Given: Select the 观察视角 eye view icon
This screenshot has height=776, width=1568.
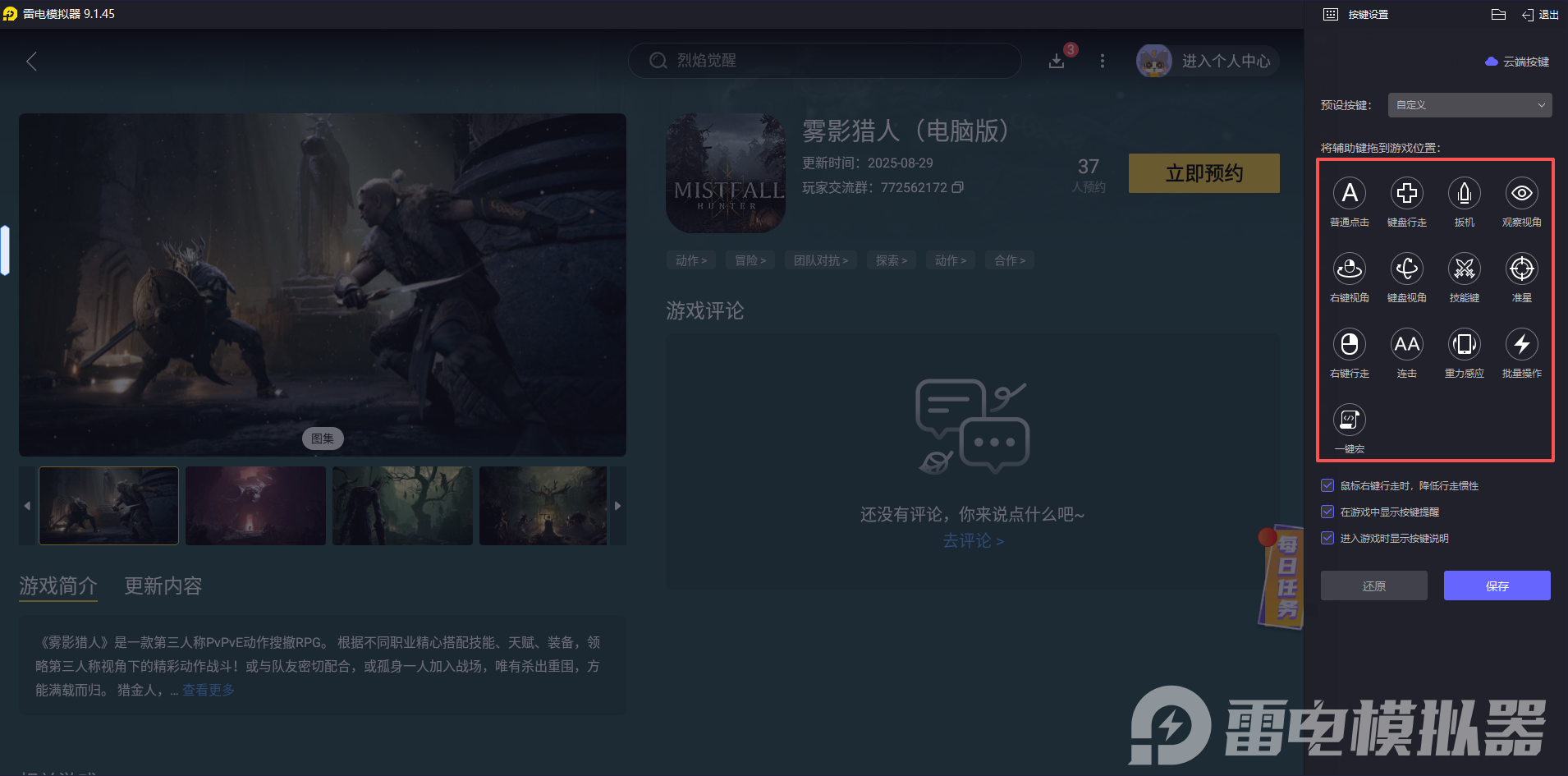Looking at the screenshot, I should tap(1521, 193).
